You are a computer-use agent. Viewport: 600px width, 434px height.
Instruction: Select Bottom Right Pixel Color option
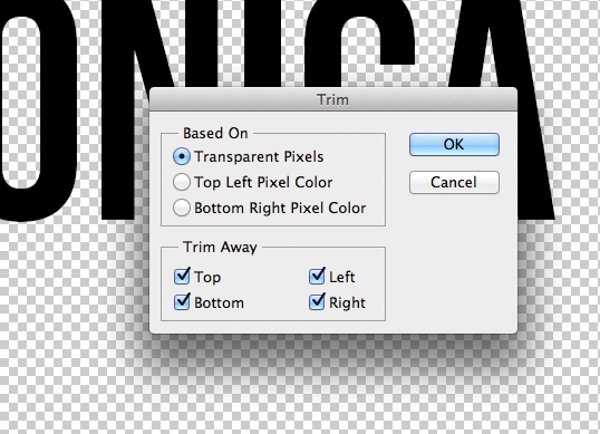pos(182,209)
